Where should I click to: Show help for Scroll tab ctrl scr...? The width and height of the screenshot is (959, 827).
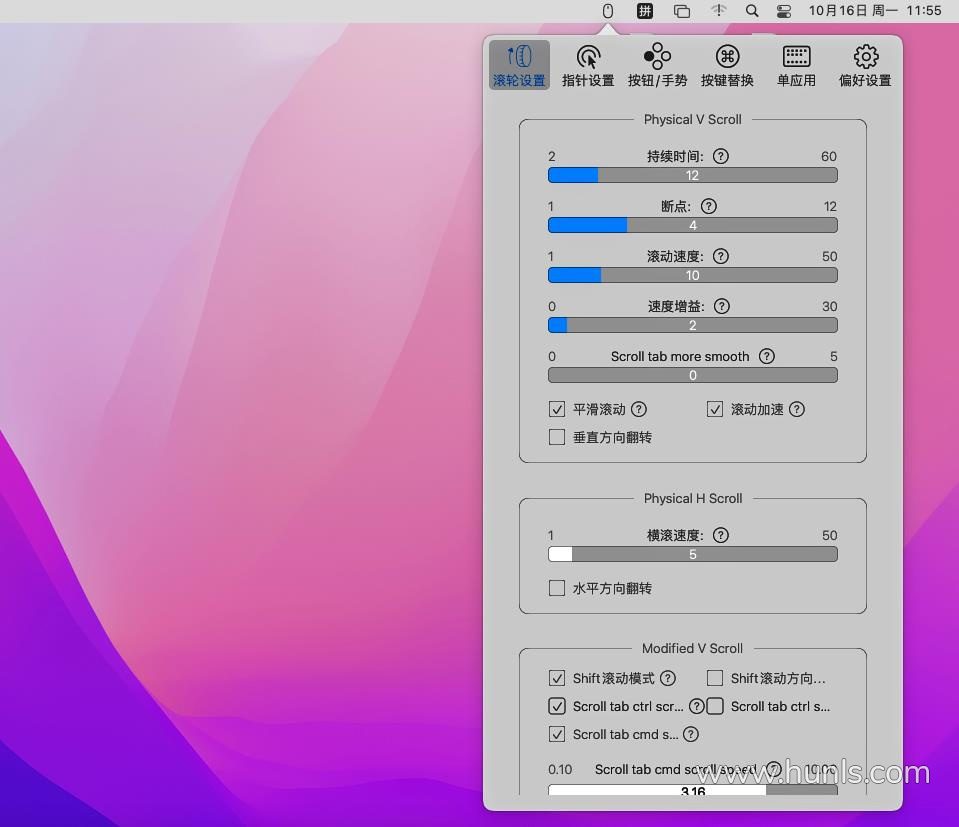pos(697,706)
